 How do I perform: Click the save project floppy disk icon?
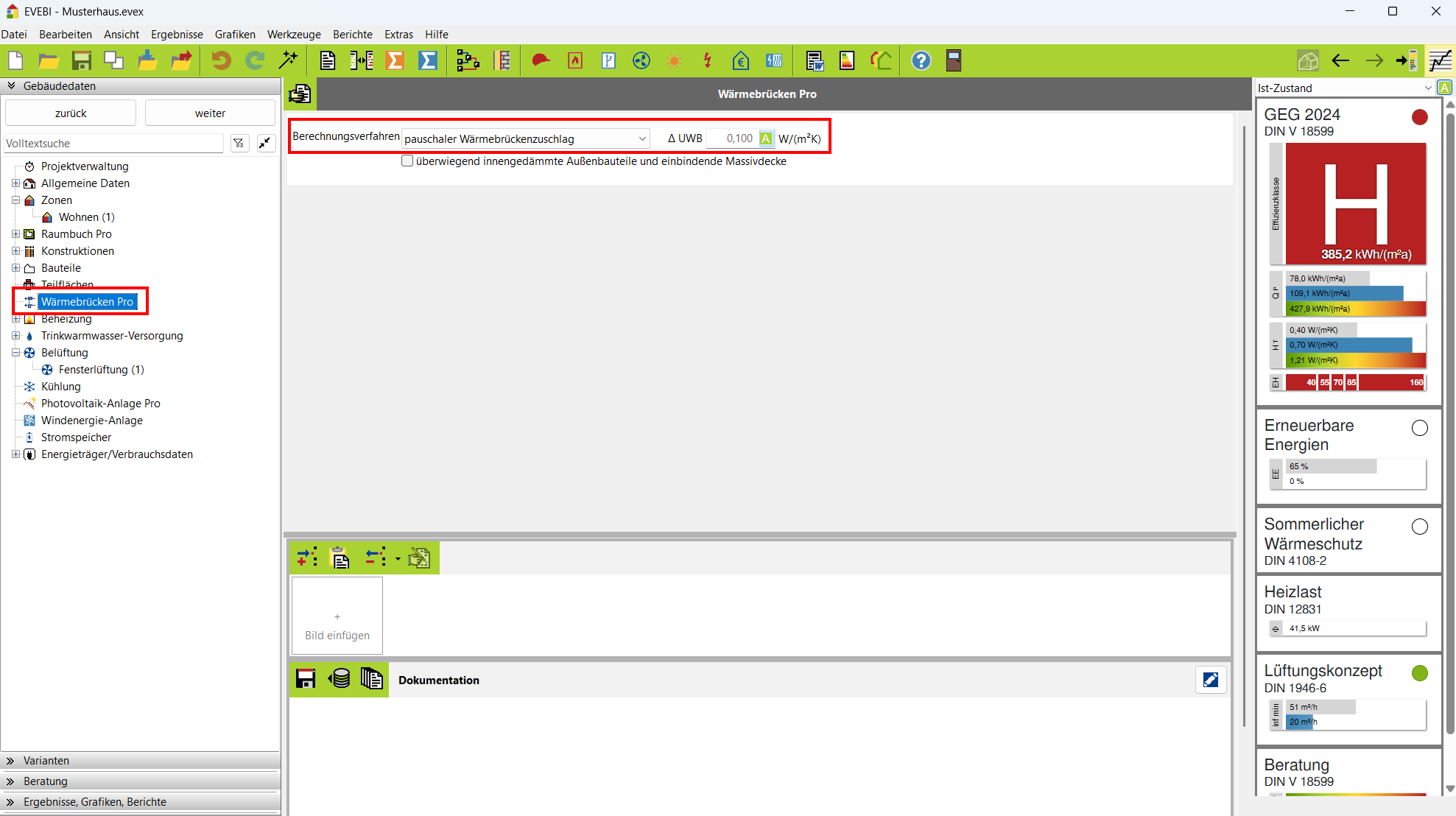click(81, 60)
